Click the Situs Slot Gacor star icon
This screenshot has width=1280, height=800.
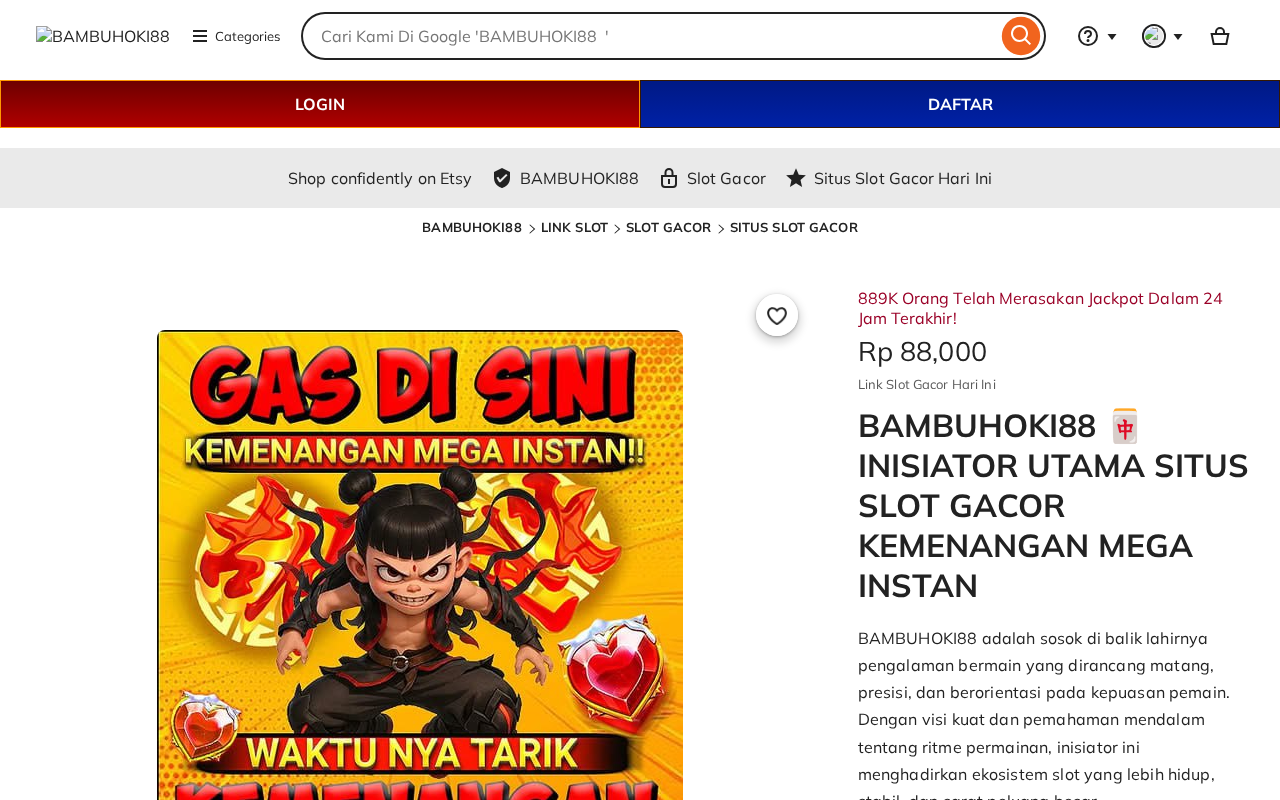point(796,178)
